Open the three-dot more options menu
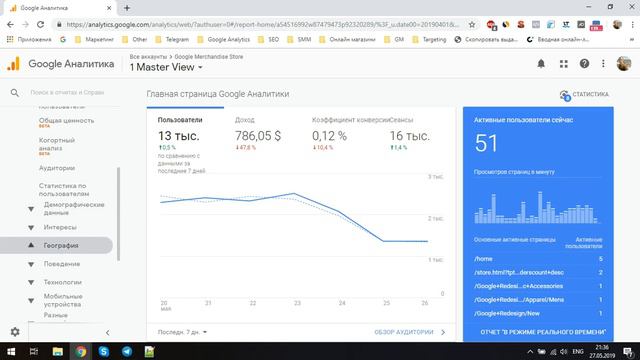Viewport: 640px width, 360px height. (603, 64)
